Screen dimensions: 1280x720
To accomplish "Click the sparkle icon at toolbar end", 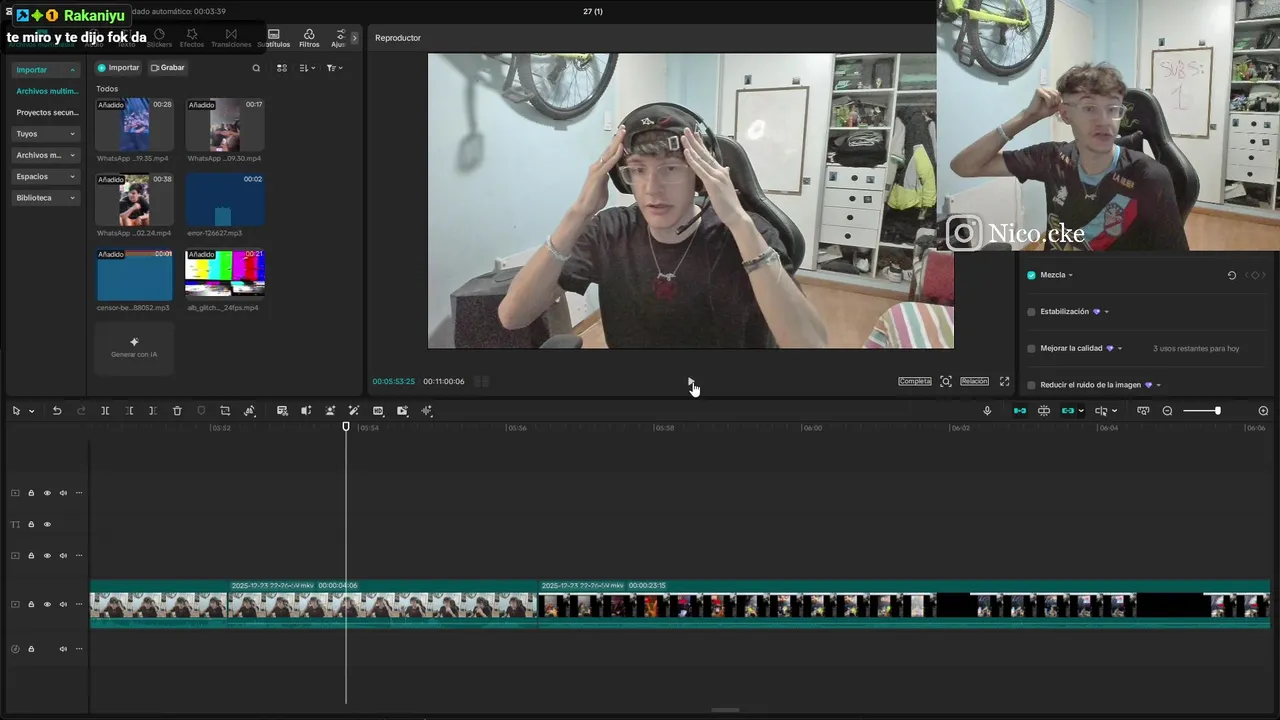I will click(x=427, y=411).
